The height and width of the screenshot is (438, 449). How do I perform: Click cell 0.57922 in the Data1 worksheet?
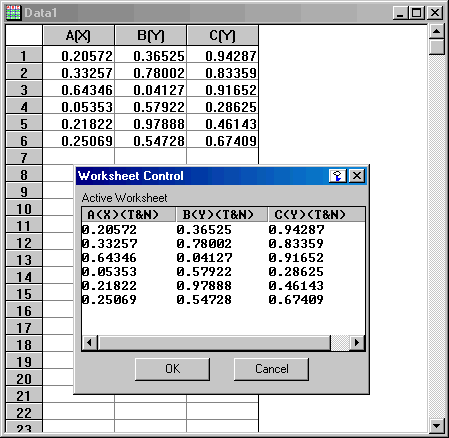(151, 106)
